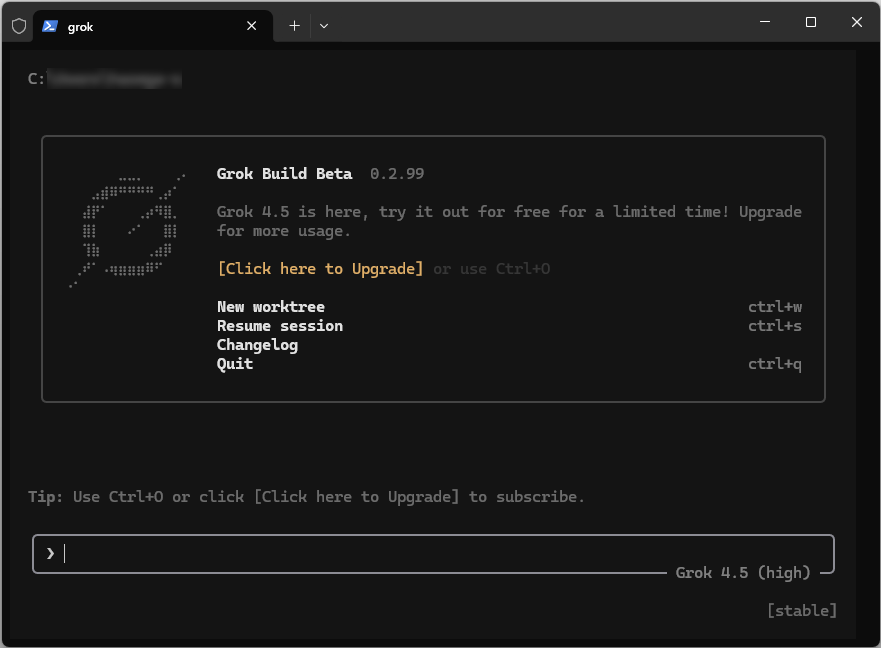
Task: Click the Grok Build Beta title
Action: pyautogui.click(x=284, y=174)
